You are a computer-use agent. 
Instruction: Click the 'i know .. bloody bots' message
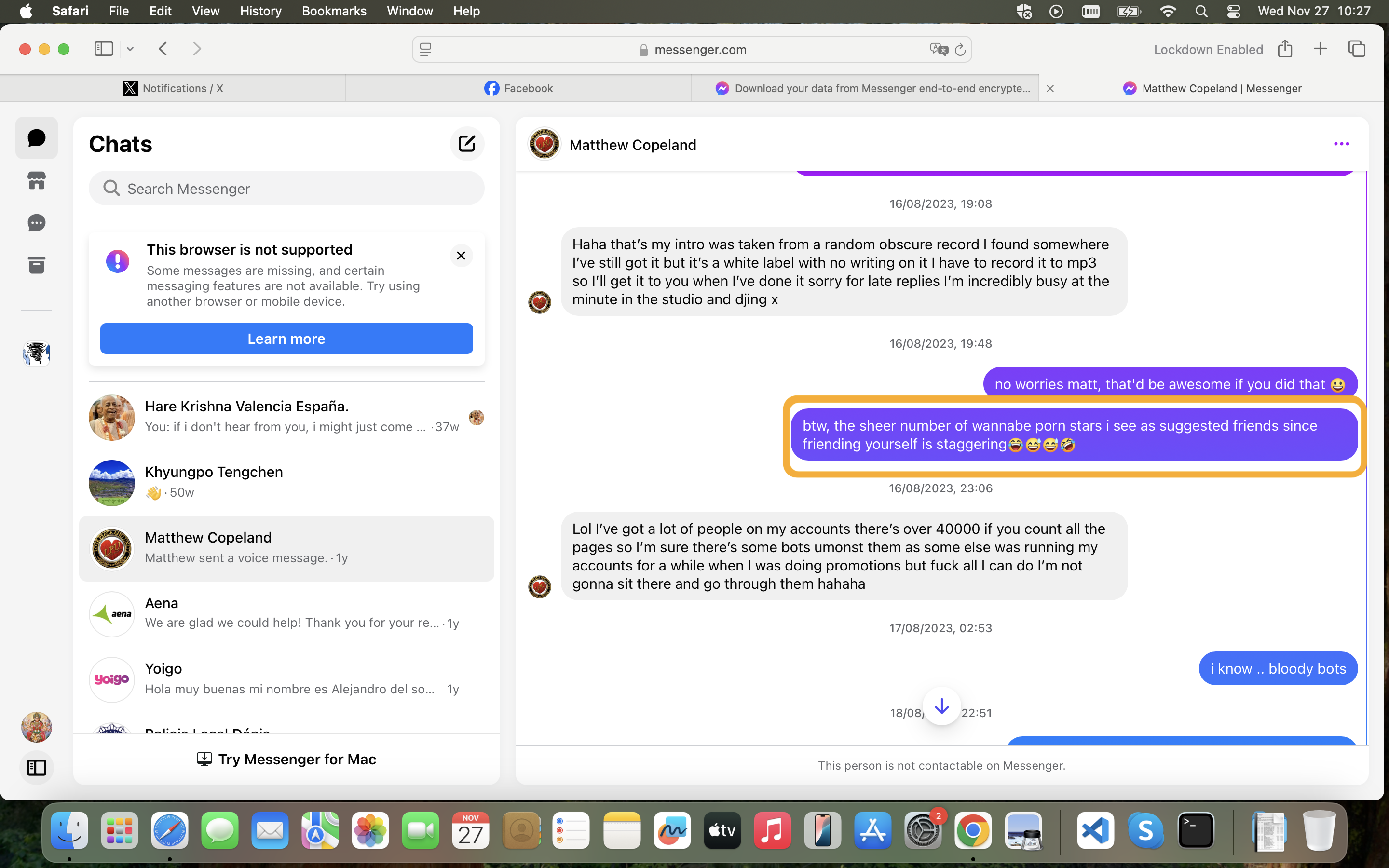[1278, 668]
